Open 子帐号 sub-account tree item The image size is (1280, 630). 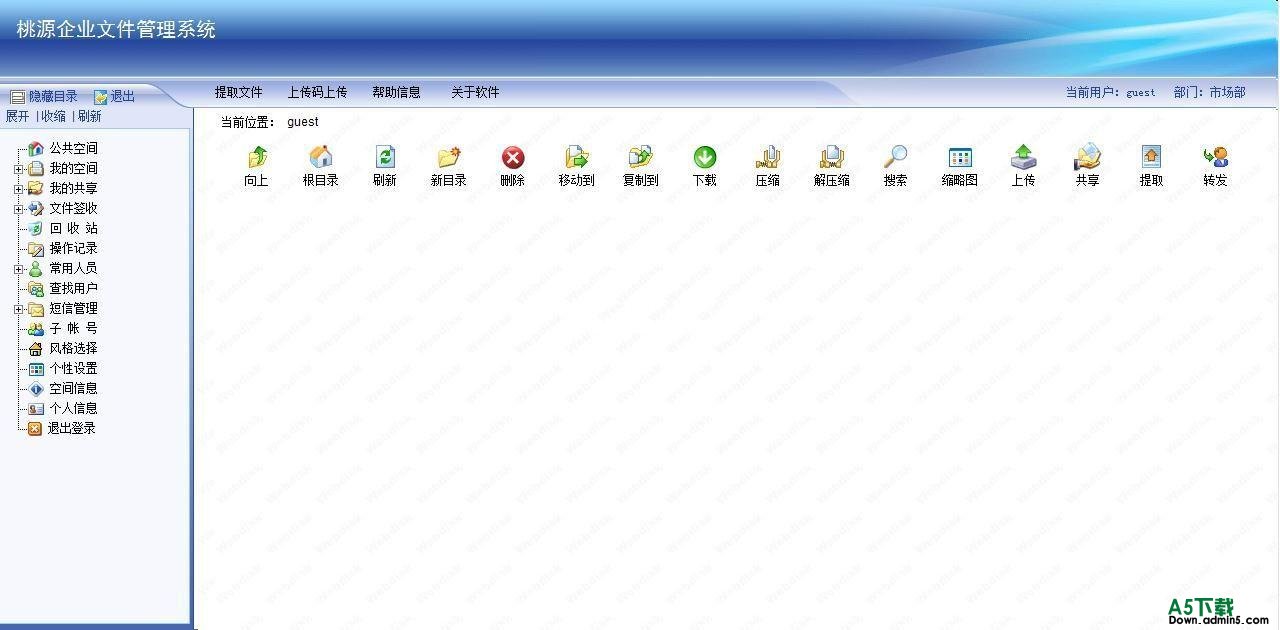pos(74,328)
